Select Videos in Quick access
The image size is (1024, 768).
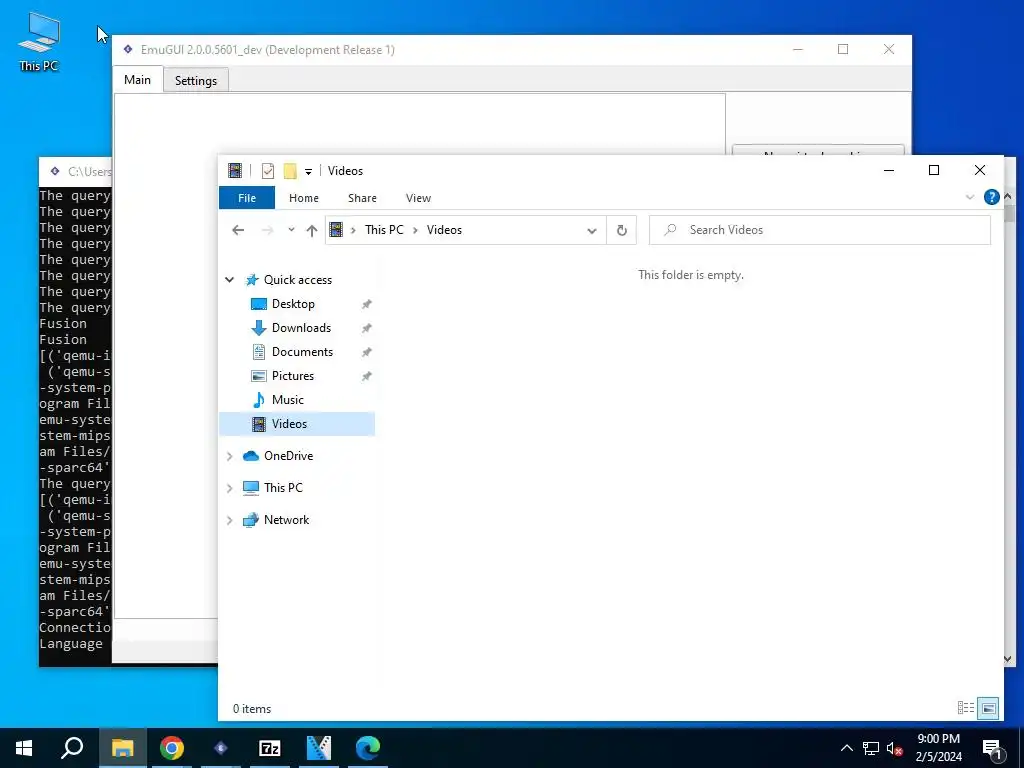tap(297, 424)
